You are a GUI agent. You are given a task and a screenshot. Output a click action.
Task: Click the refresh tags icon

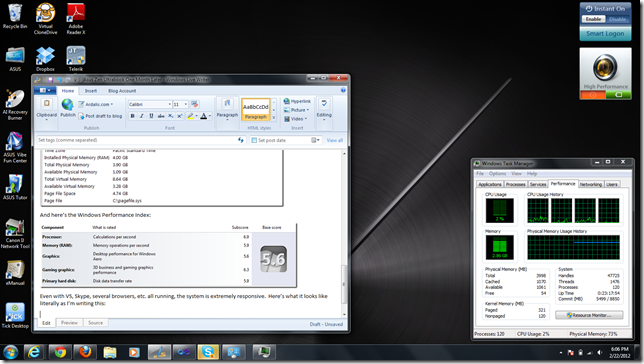tap(241, 140)
